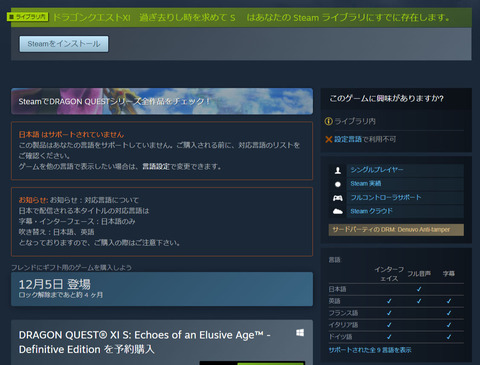Viewport: 480px width, 365px height.
Task: Click the フランス語 row label
Action: point(343,313)
